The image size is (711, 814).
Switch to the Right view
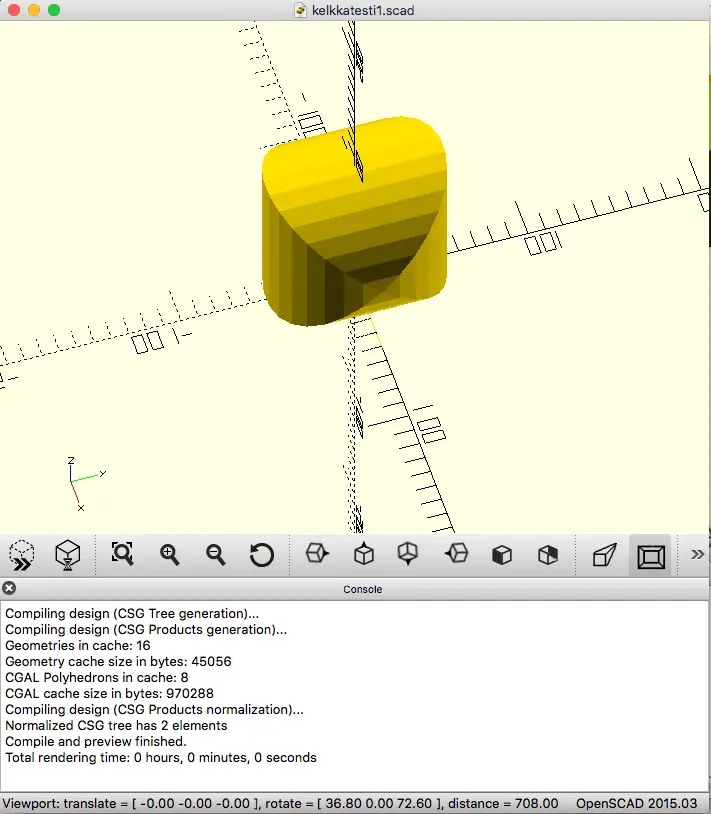(x=317, y=553)
